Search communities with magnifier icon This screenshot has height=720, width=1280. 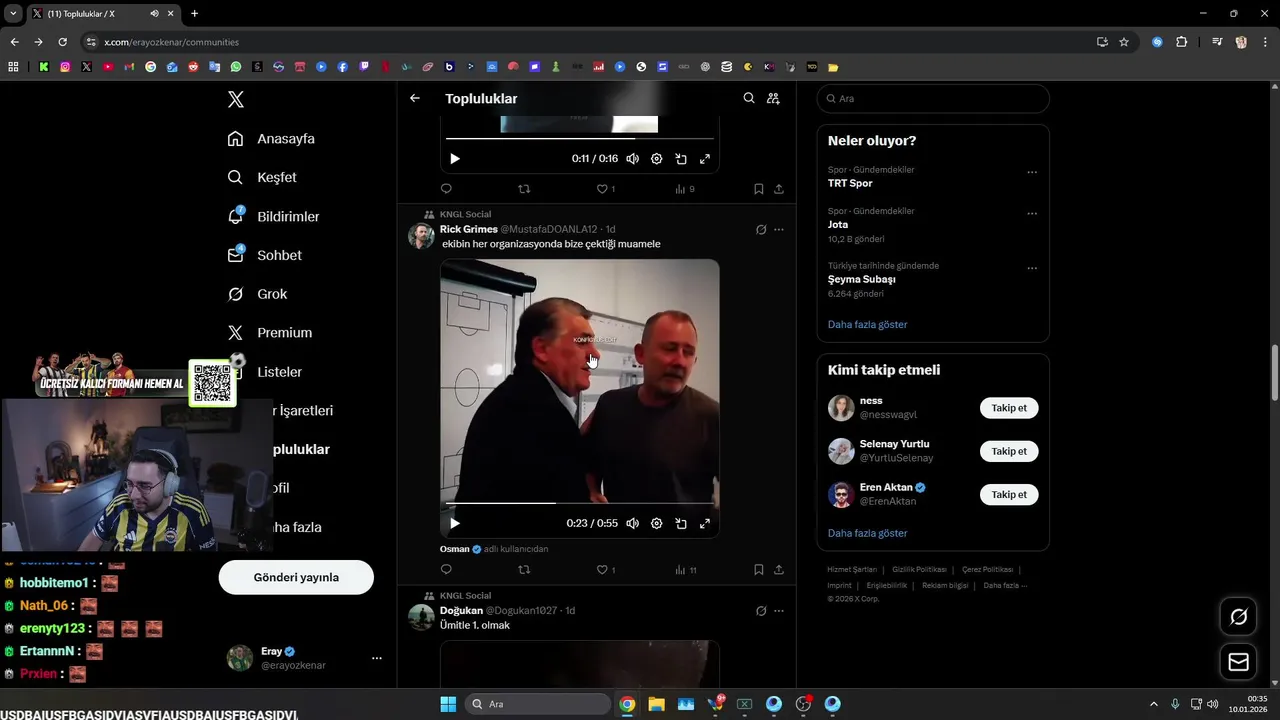pyautogui.click(x=749, y=98)
